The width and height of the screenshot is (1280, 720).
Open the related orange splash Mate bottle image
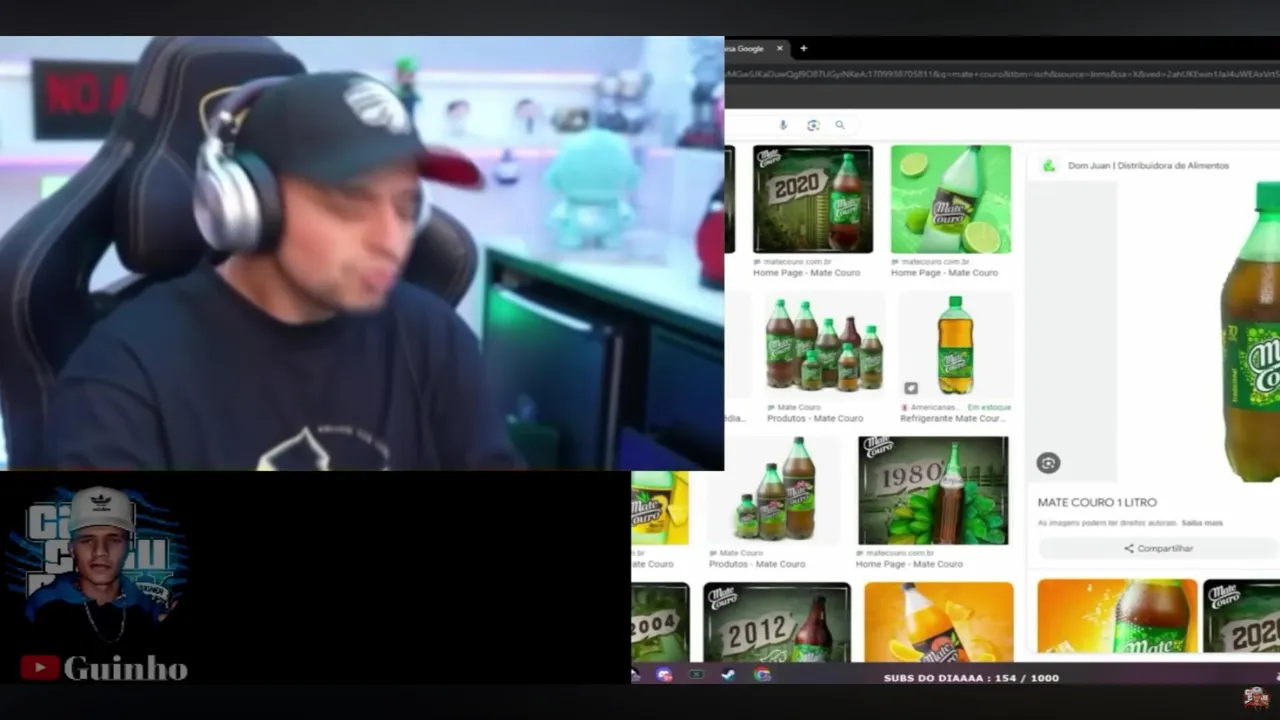[1117, 616]
